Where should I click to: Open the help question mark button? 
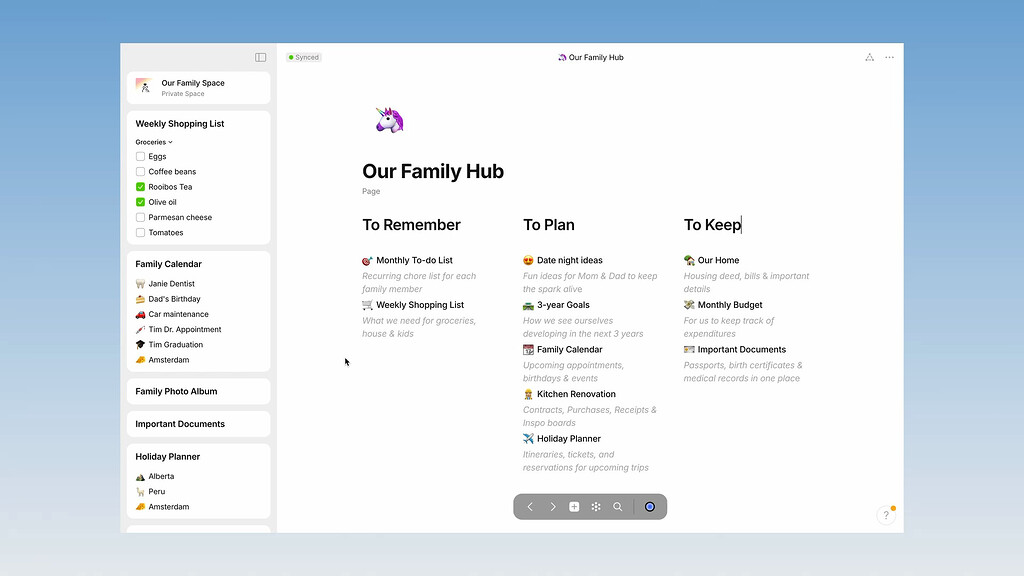[885, 516]
